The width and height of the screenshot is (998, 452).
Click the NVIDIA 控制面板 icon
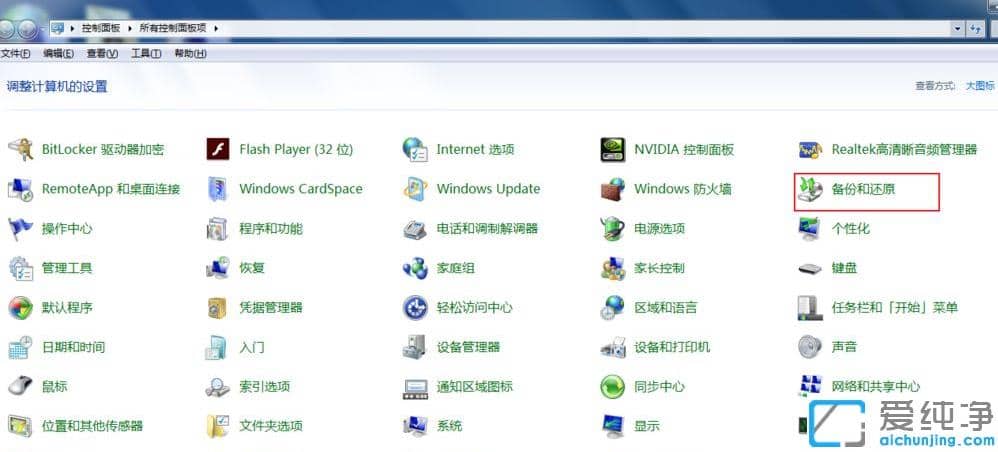coord(613,150)
